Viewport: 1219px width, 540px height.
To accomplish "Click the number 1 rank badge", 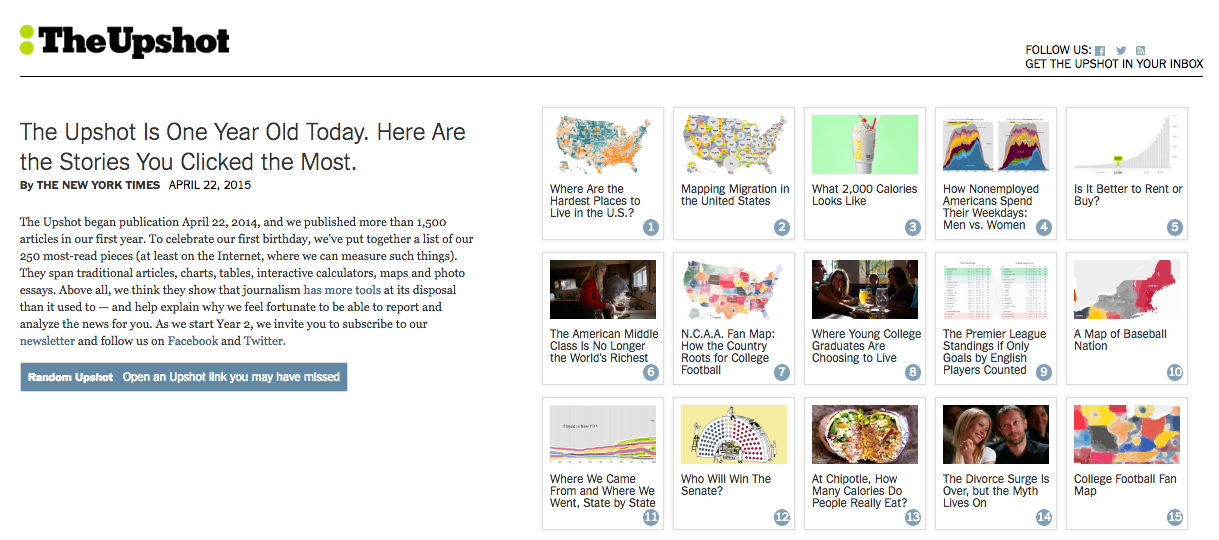I will pyautogui.click(x=651, y=227).
